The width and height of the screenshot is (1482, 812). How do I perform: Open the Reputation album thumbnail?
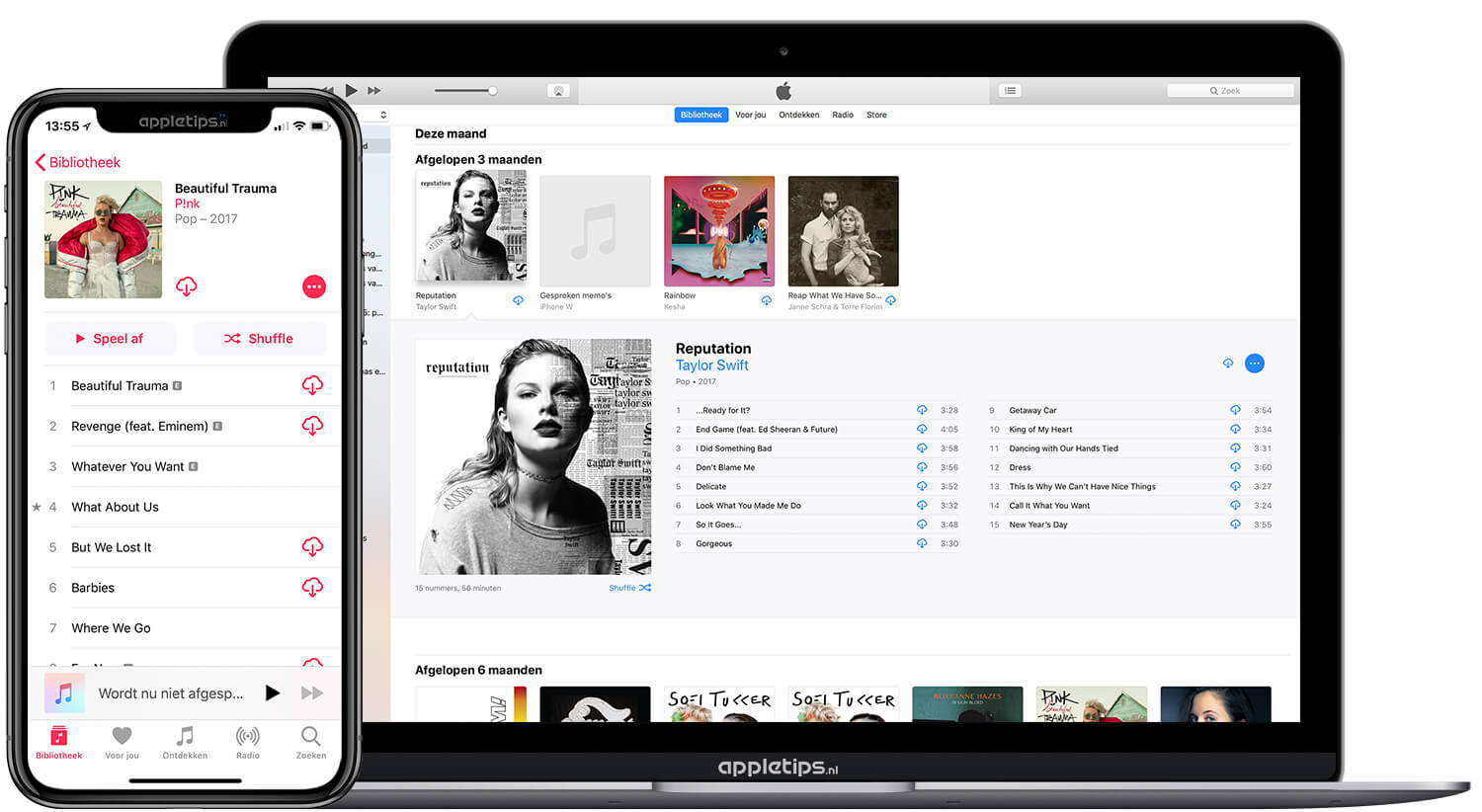coord(471,226)
